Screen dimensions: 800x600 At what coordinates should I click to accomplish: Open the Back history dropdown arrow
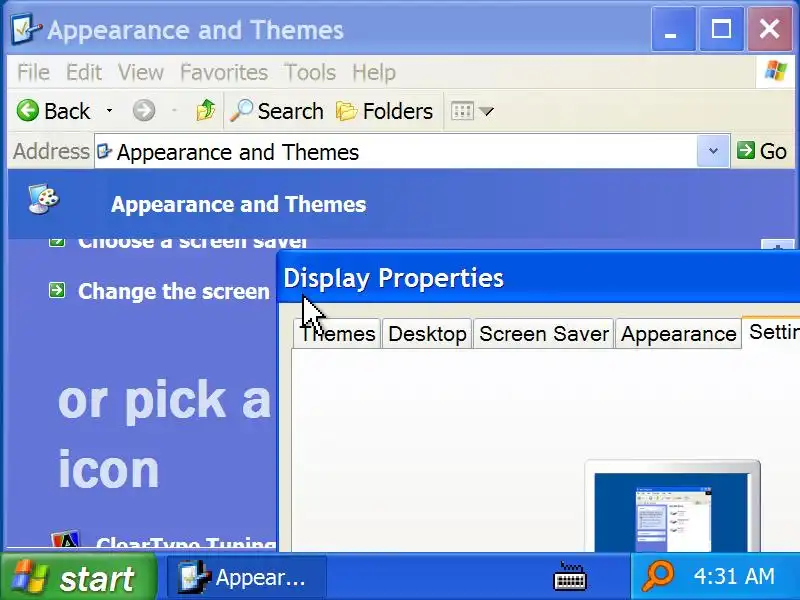[x=109, y=110]
